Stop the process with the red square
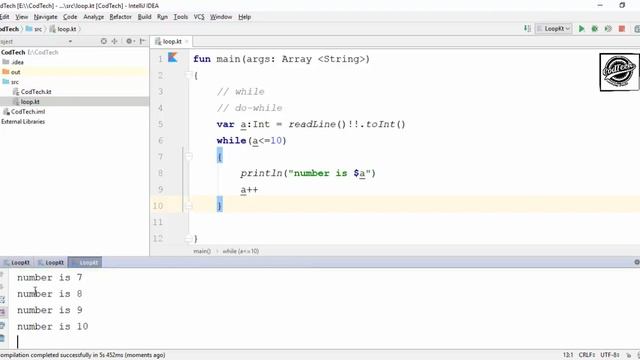The width and height of the screenshot is (640, 360). (x=622, y=29)
